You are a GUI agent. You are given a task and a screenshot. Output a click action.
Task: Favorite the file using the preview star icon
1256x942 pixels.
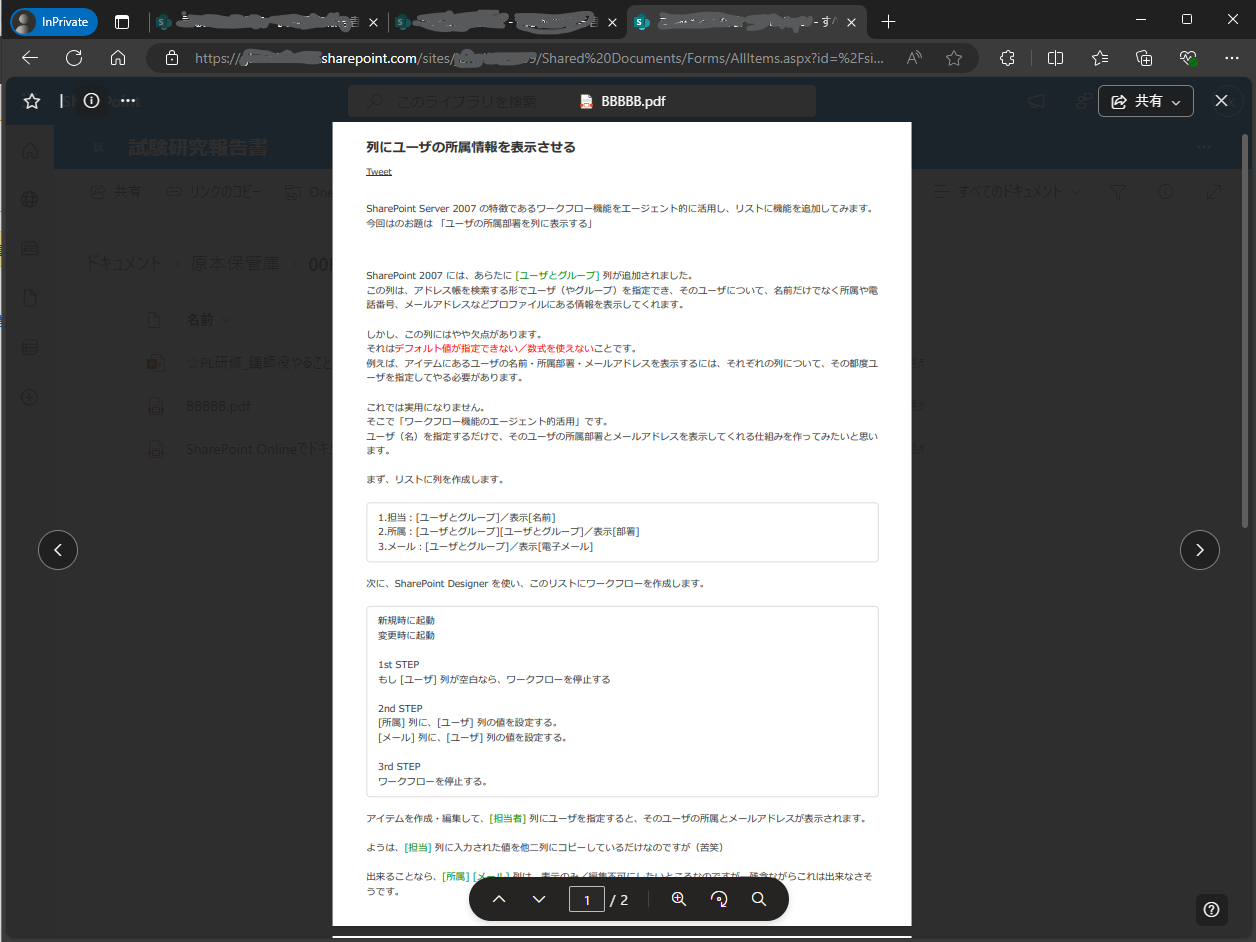pos(31,100)
